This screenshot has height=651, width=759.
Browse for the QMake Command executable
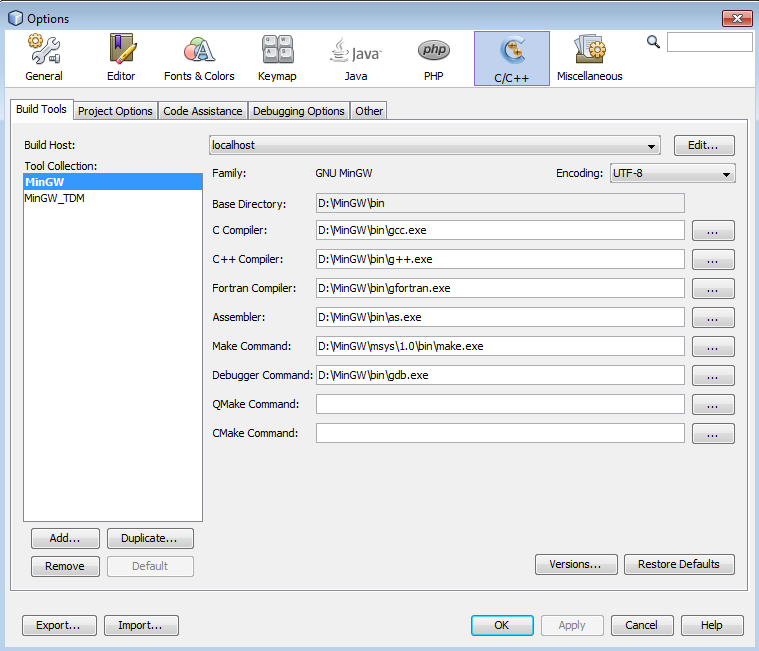(713, 405)
